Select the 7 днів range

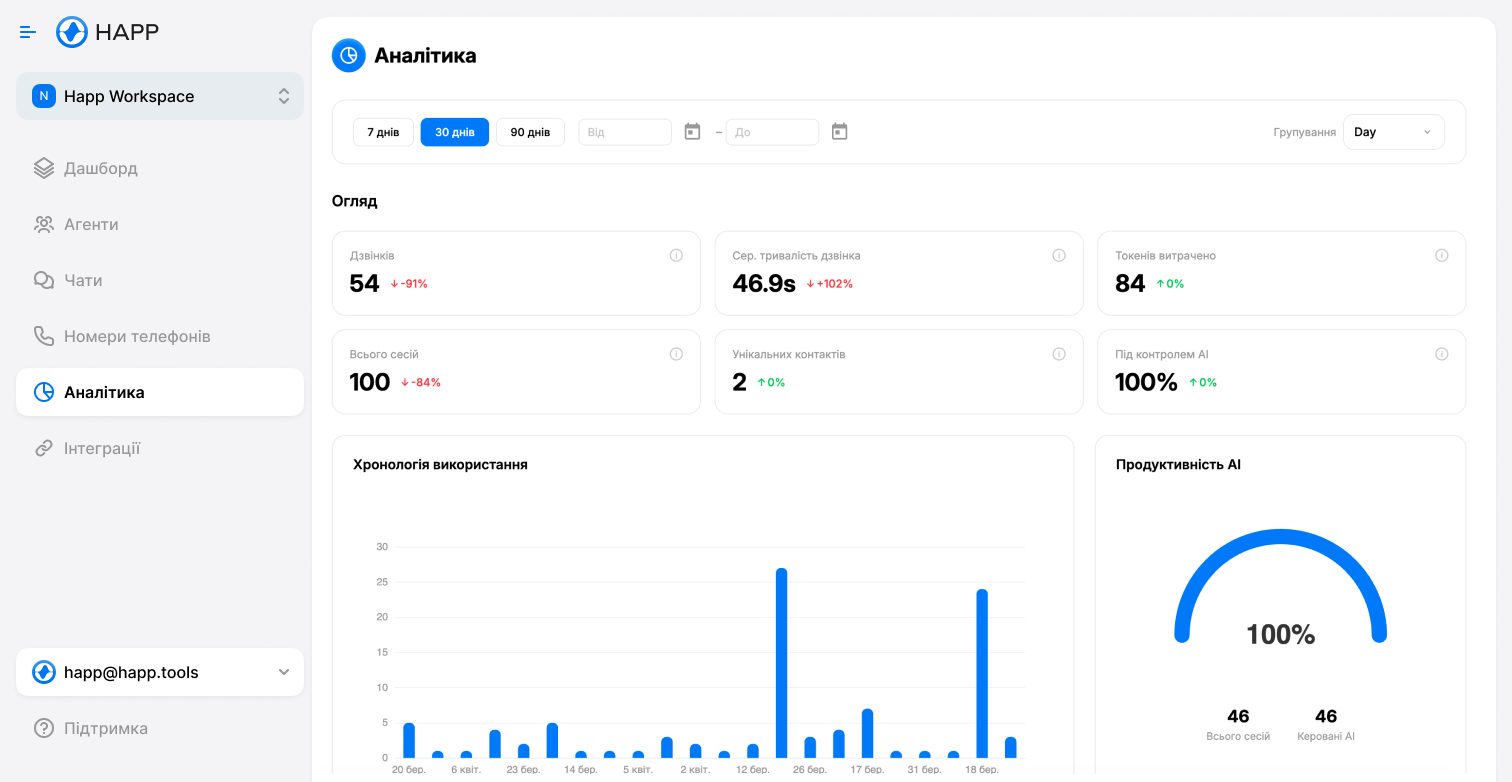[383, 132]
